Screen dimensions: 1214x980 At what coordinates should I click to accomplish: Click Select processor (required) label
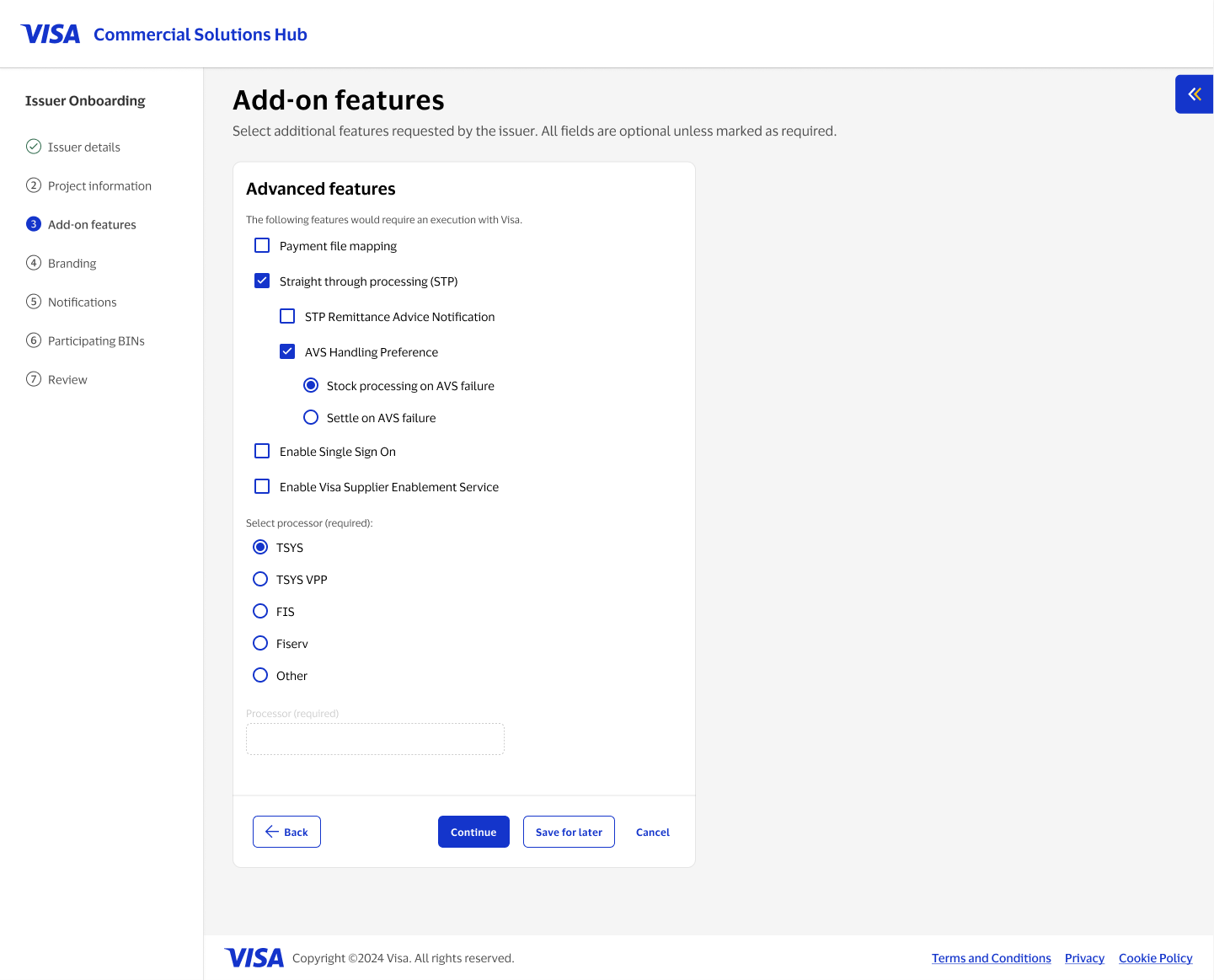pos(309,523)
